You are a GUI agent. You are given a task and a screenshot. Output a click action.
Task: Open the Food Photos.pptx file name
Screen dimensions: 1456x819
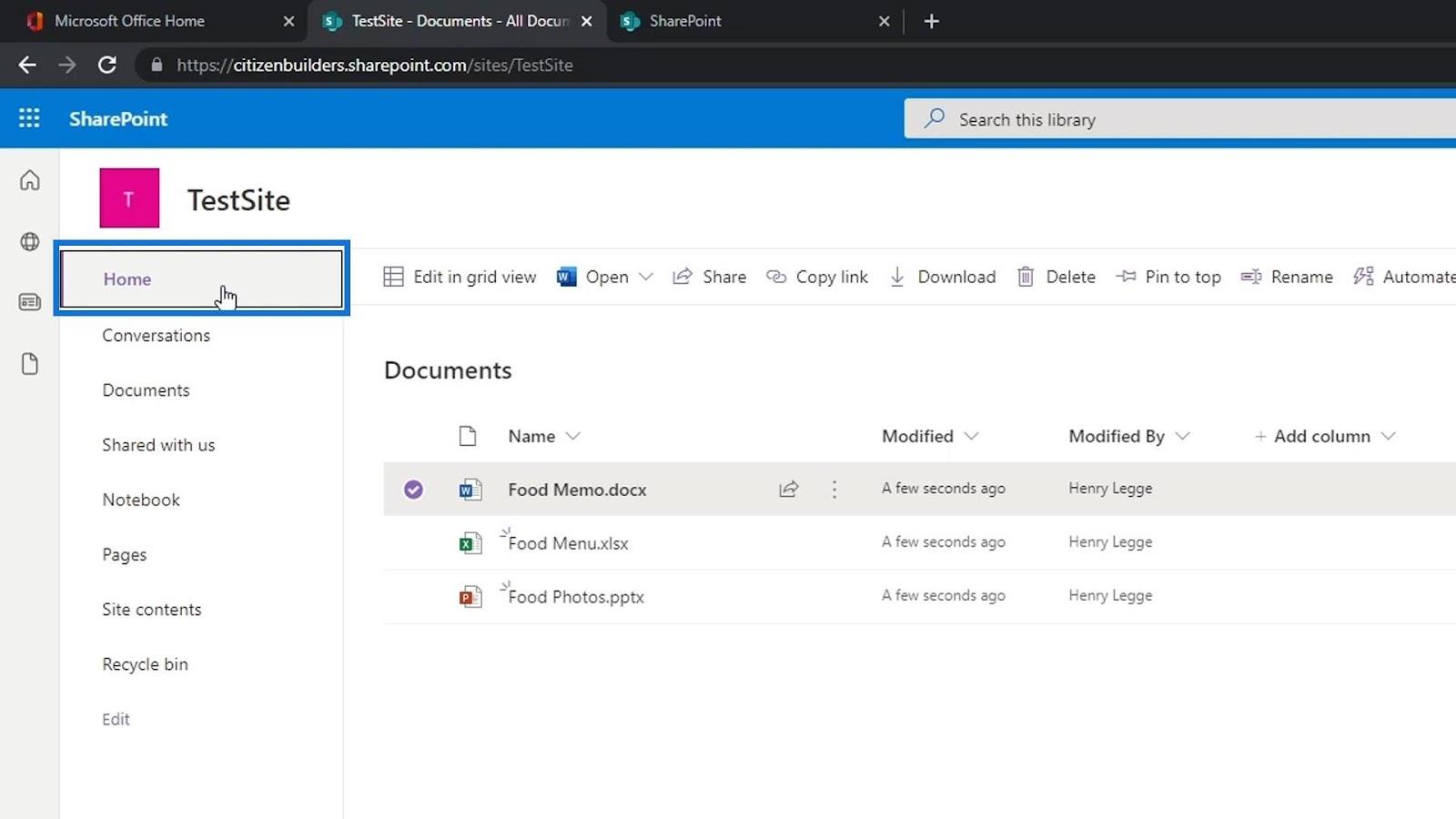point(576,597)
